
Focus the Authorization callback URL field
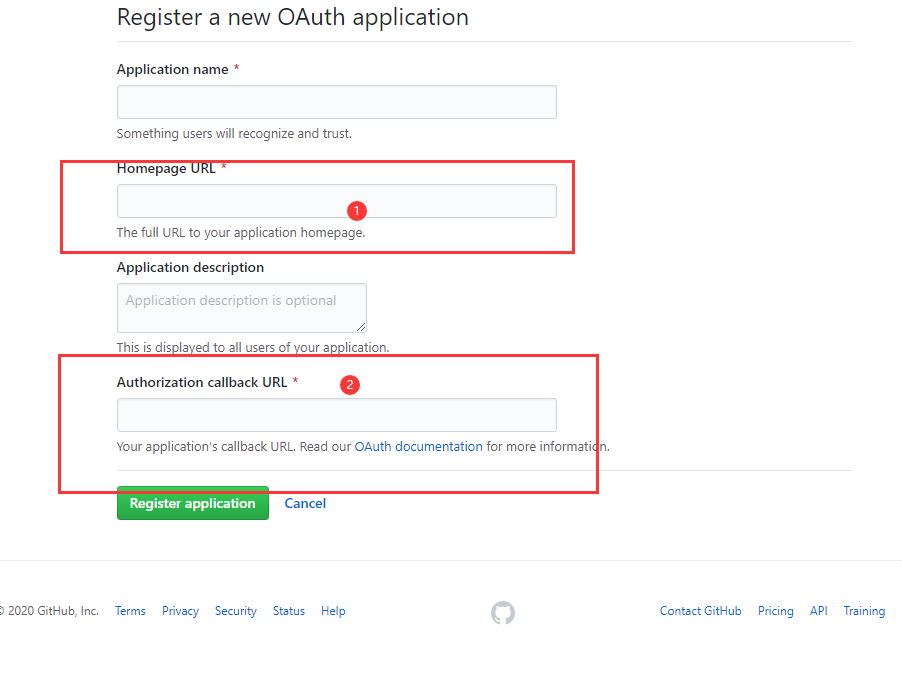click(337, 415)
